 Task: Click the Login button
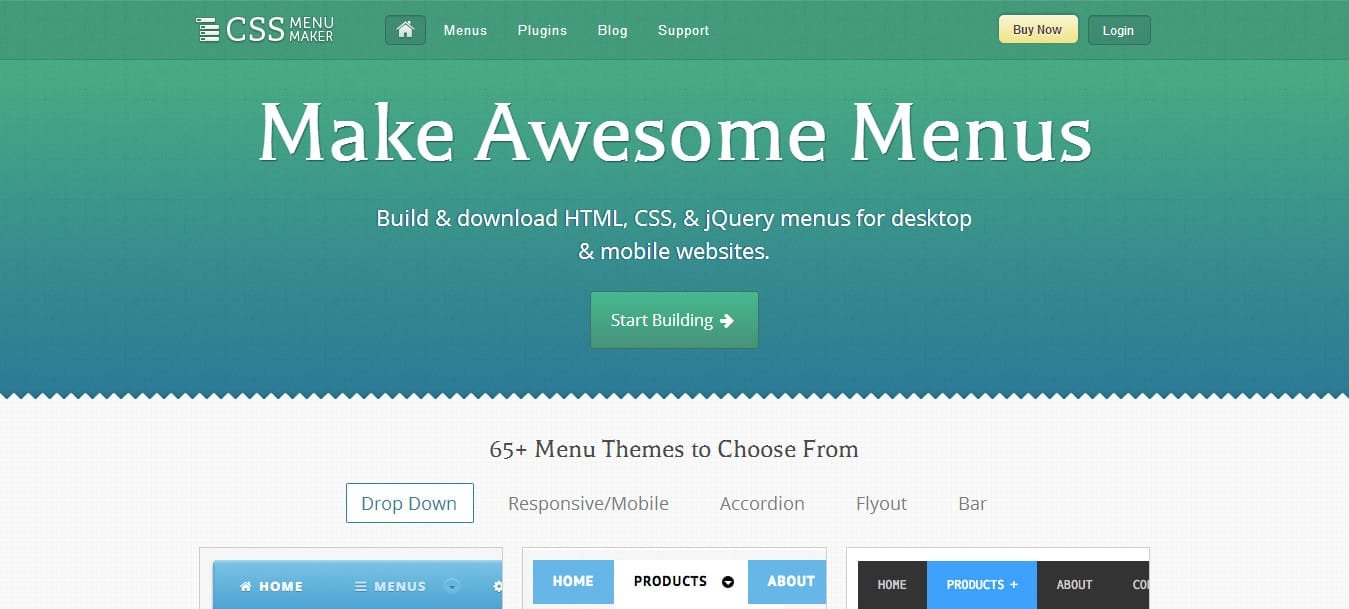coord(1119,30)
